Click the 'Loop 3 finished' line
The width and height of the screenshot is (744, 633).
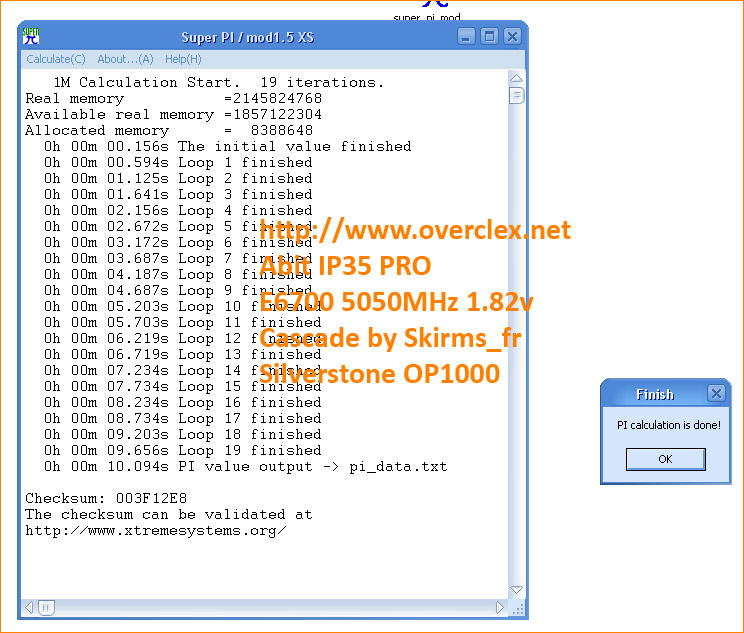pyautogui.click(x=178, y=195)
